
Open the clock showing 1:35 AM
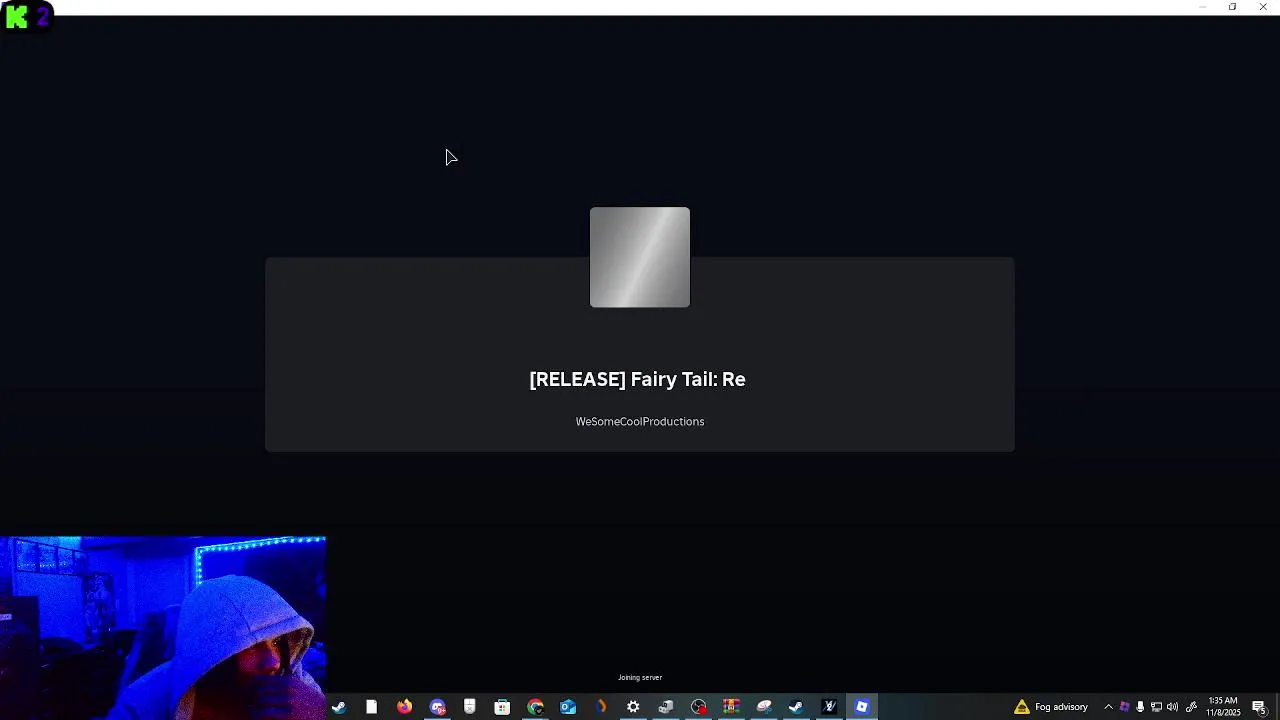1223,707
